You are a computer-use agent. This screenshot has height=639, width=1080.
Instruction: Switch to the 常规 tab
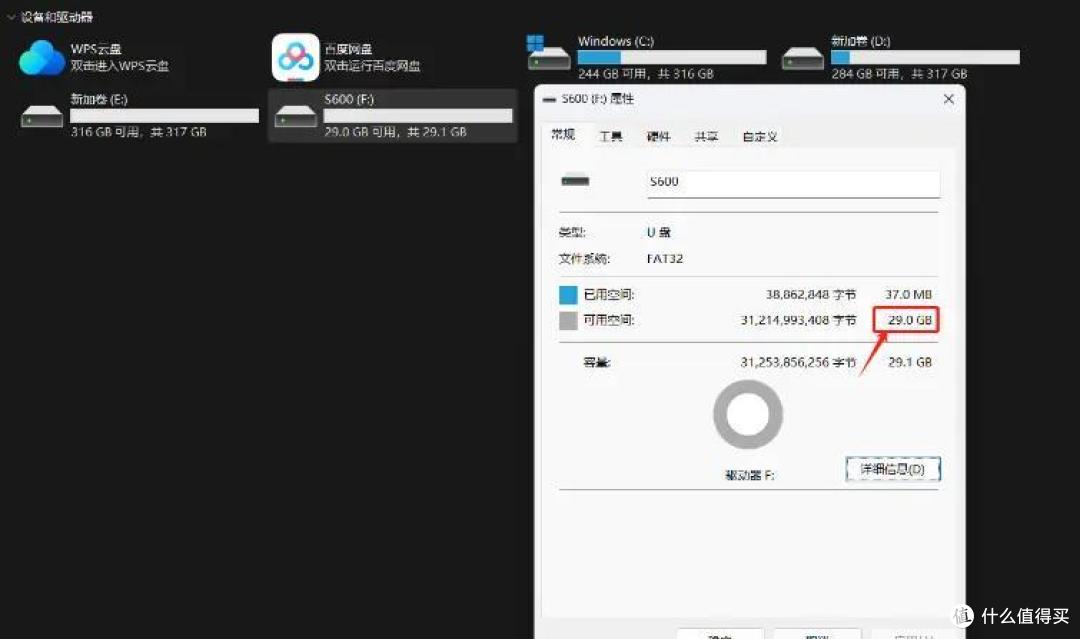click(563, 134)
